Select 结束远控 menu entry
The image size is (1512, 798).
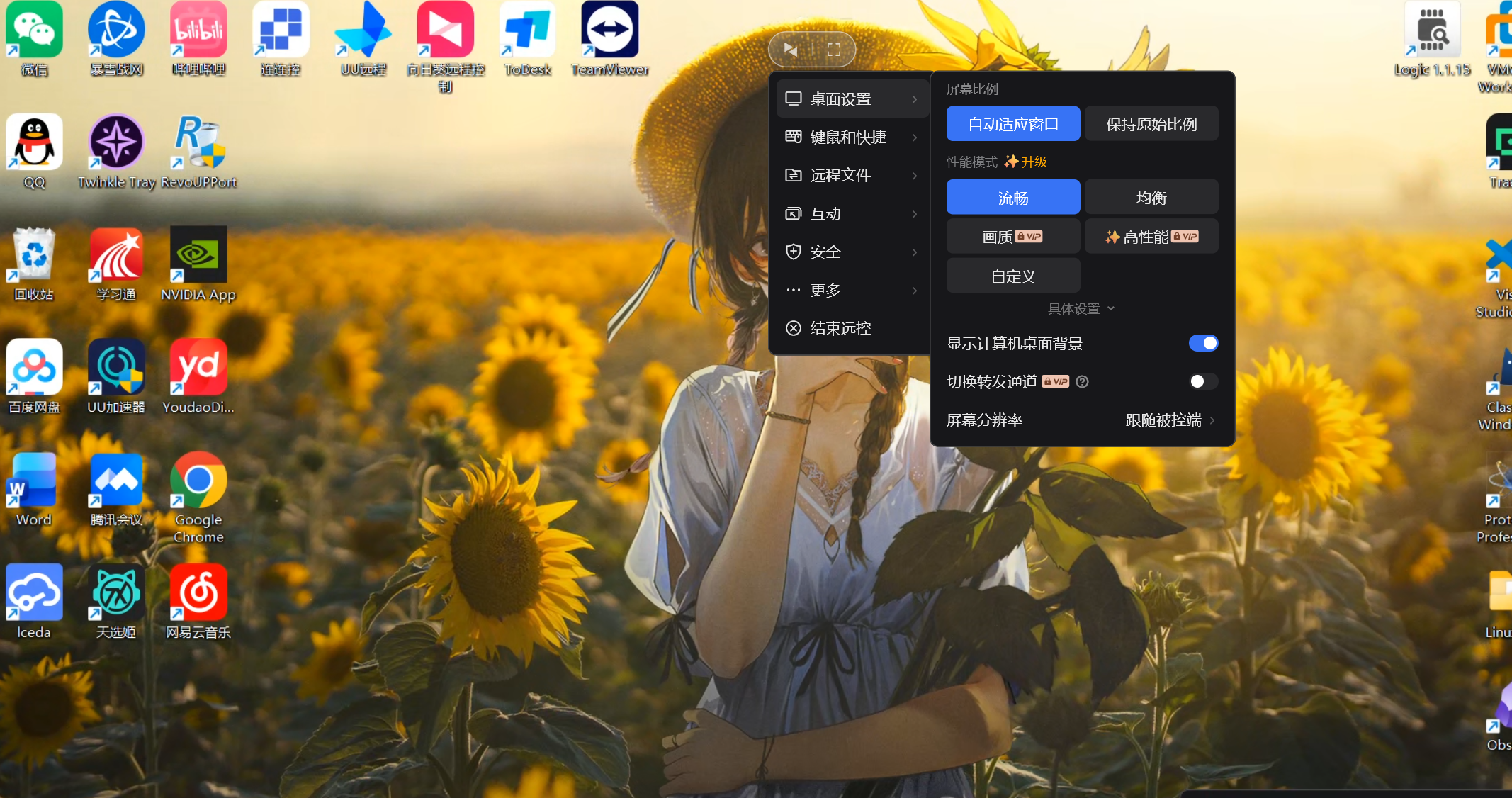(840, 328)
